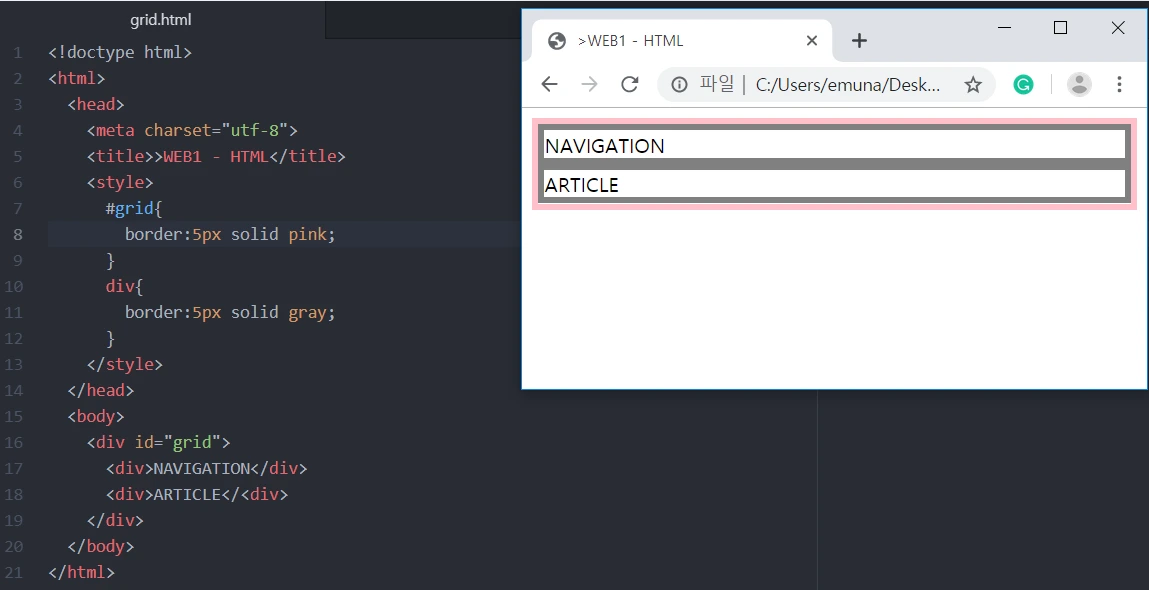
Task: Click the address bar showing C:/Users/emuna/Desk...
Action: (827, 84)
